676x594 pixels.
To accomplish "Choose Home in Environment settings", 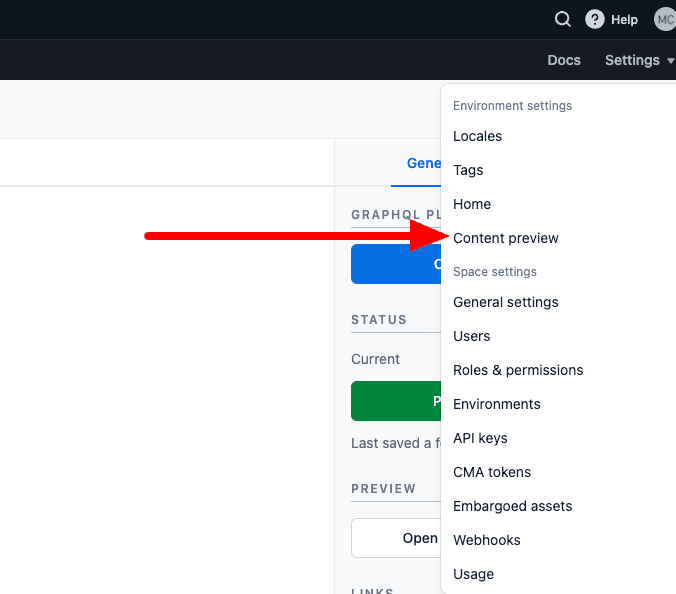I will pyautogui.click(x=472, y=204).
